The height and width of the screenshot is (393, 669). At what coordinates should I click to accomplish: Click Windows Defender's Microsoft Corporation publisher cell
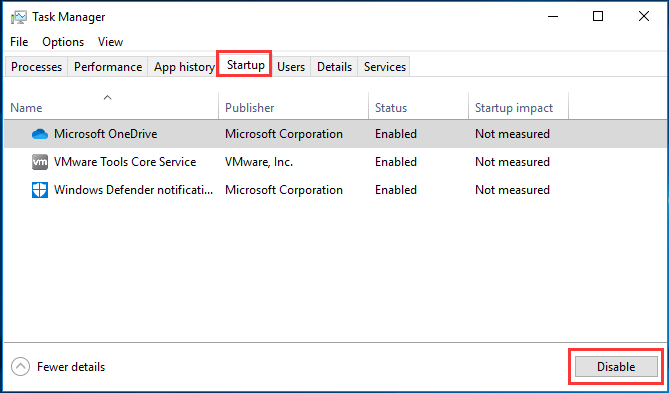coord(284,190)
